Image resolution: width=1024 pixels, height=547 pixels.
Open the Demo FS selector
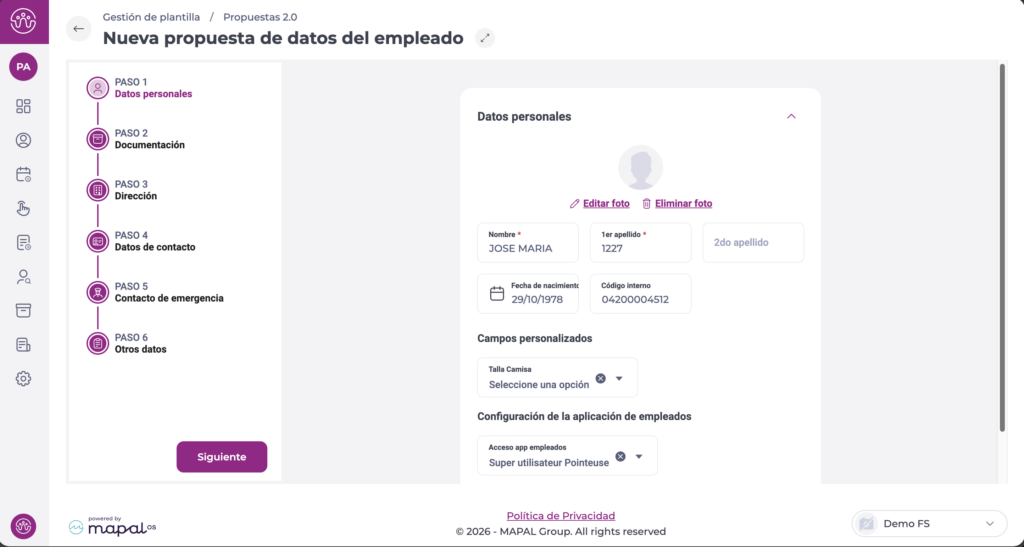[929, 523]
